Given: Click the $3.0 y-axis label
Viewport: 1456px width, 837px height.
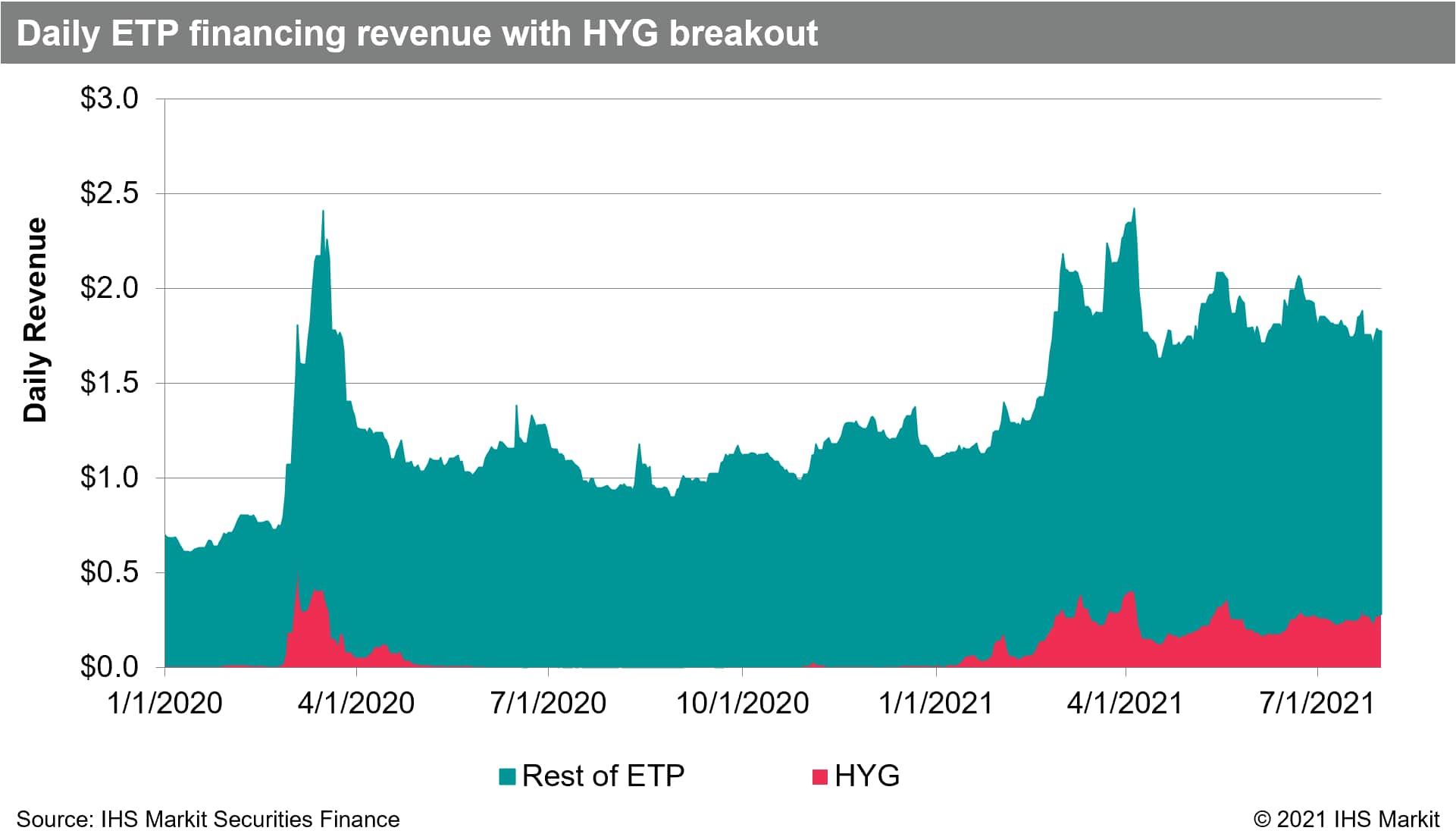Looking at the screenshot, I should coord(109,99).
